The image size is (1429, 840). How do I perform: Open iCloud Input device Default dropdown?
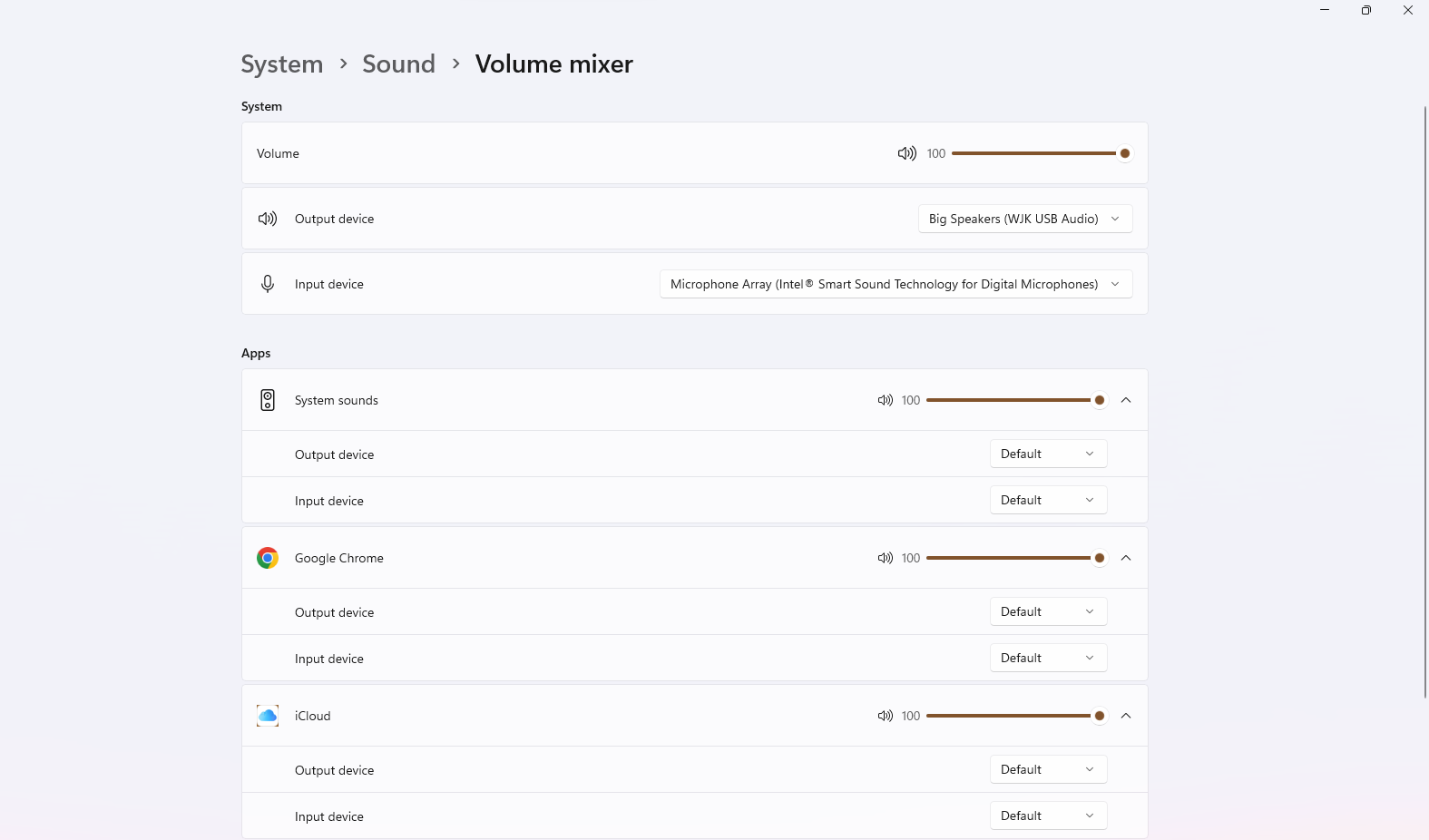pos(1048,816)
